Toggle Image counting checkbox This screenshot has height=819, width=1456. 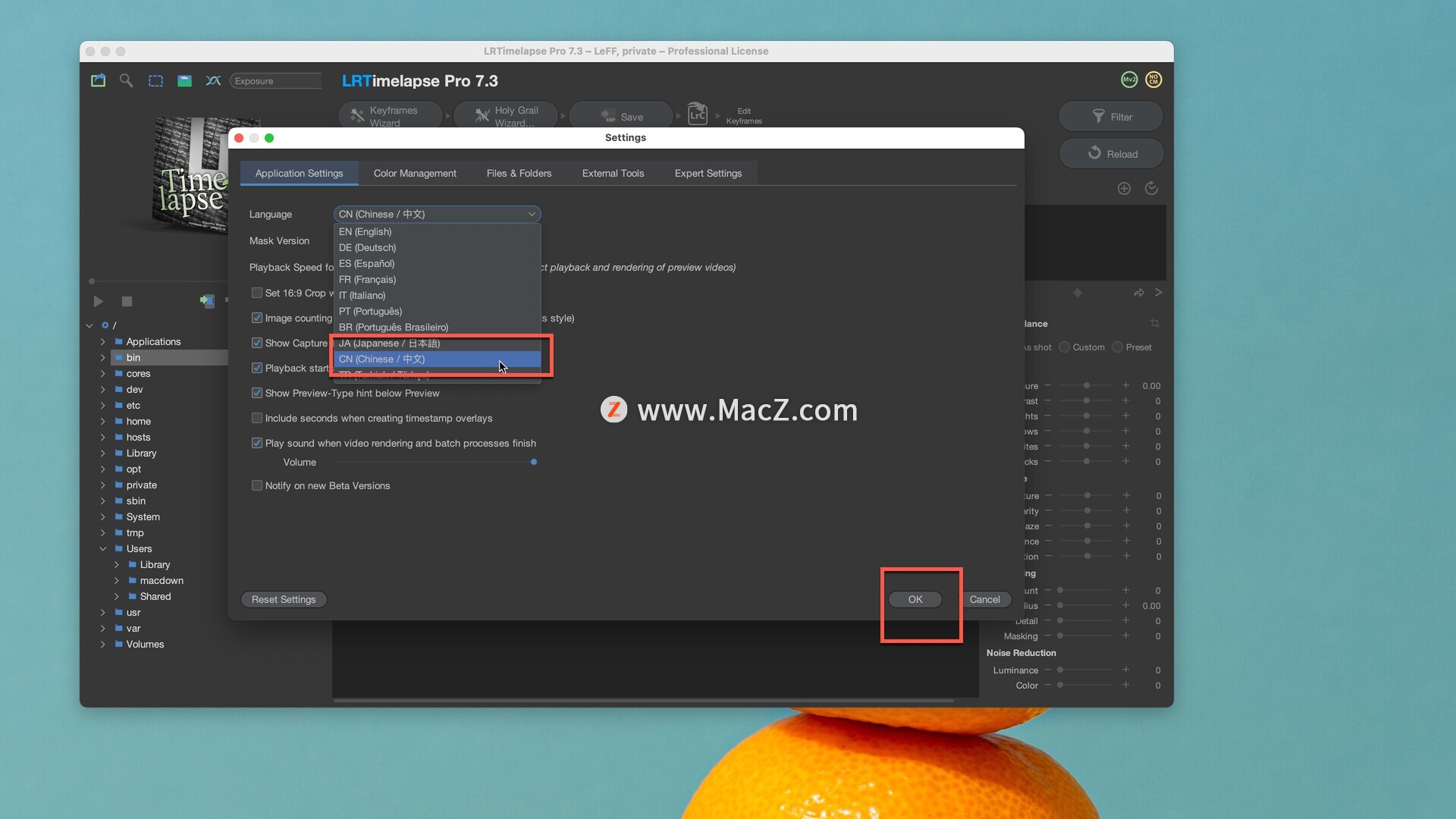click(257, 318)
